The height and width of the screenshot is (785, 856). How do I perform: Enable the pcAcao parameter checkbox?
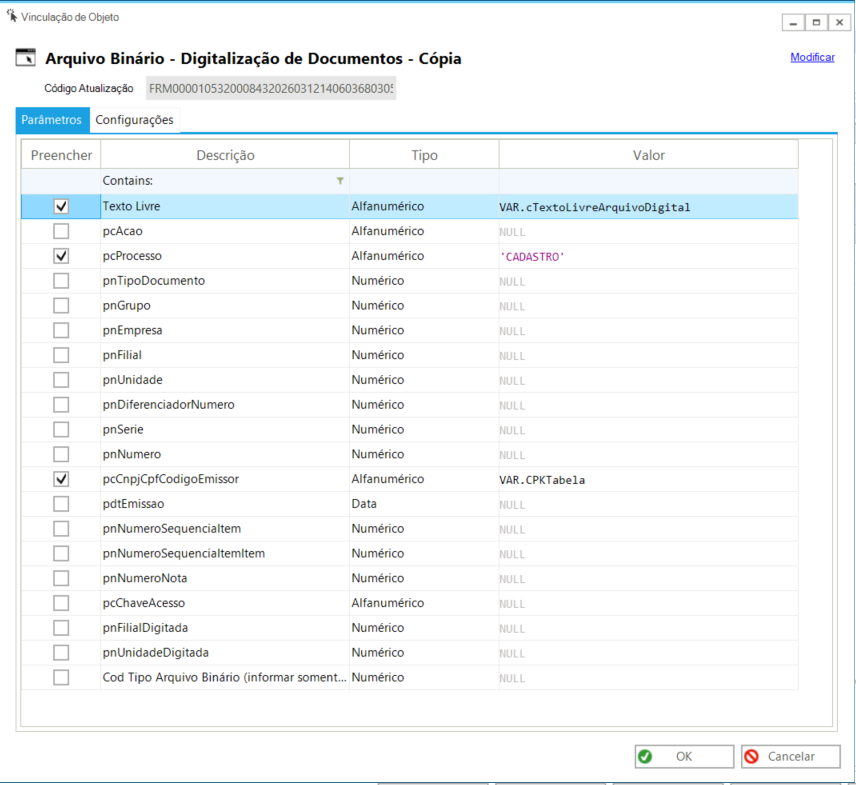tap(61, 231)
